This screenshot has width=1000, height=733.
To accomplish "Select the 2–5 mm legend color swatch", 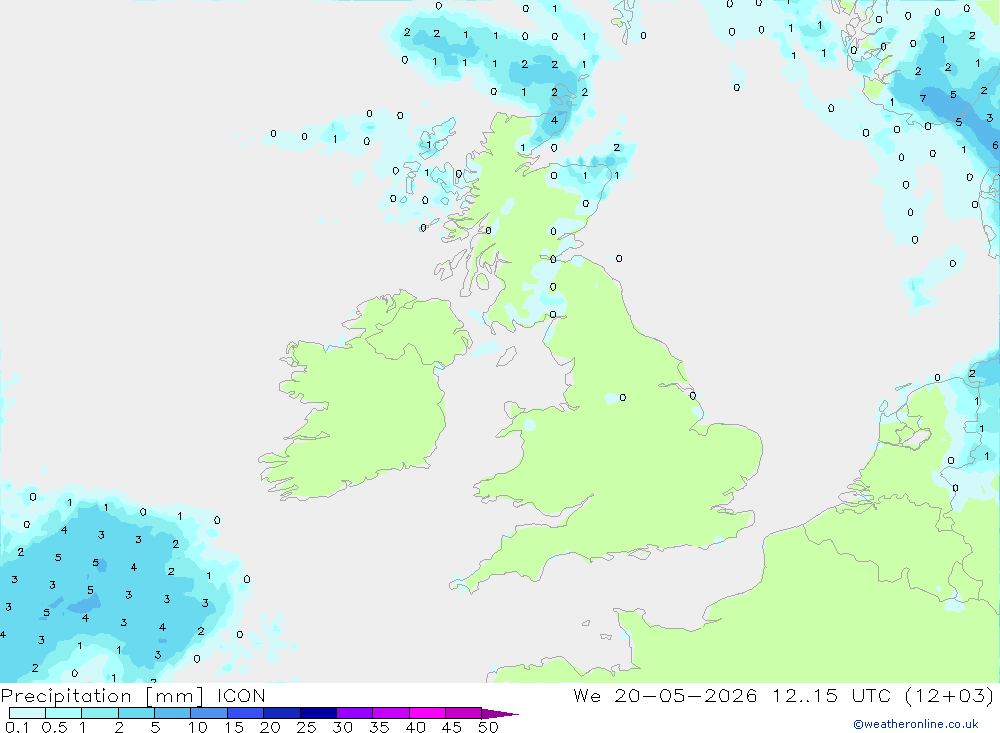I will tap(136, 713).
